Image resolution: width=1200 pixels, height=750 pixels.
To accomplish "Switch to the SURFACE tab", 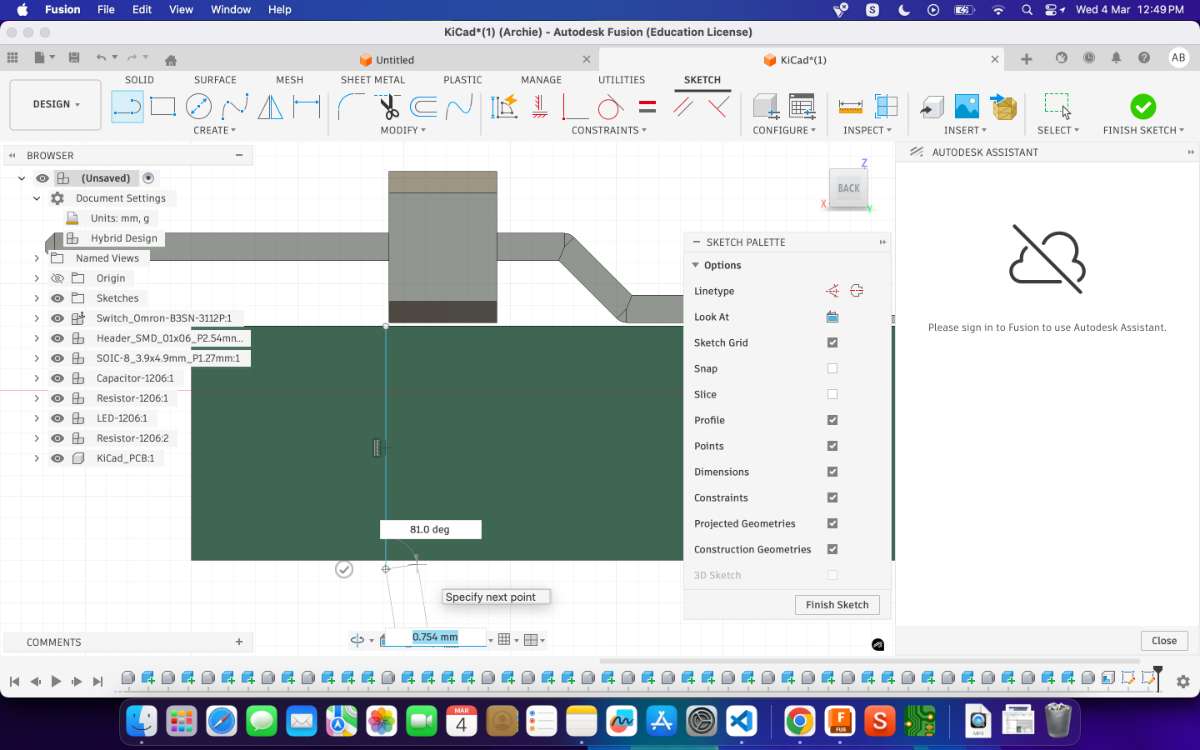I will point(215,80).
